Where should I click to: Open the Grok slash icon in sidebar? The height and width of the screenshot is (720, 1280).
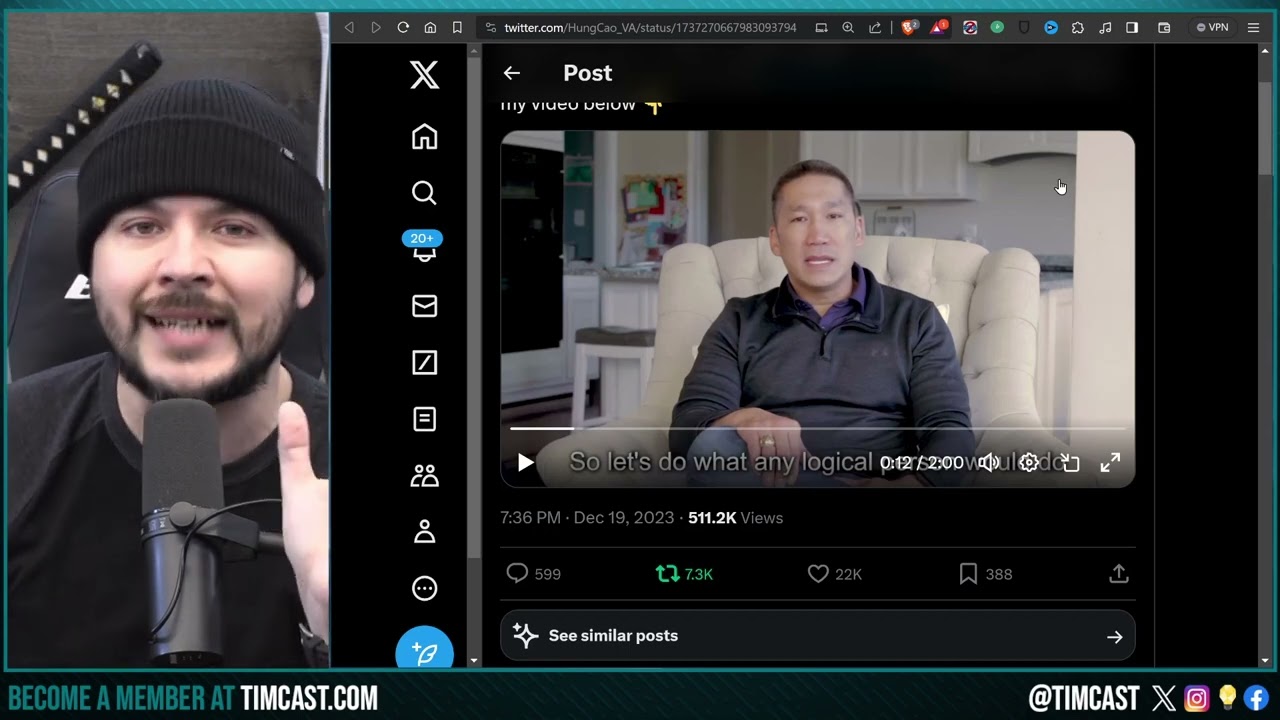(x=424, y=362)
